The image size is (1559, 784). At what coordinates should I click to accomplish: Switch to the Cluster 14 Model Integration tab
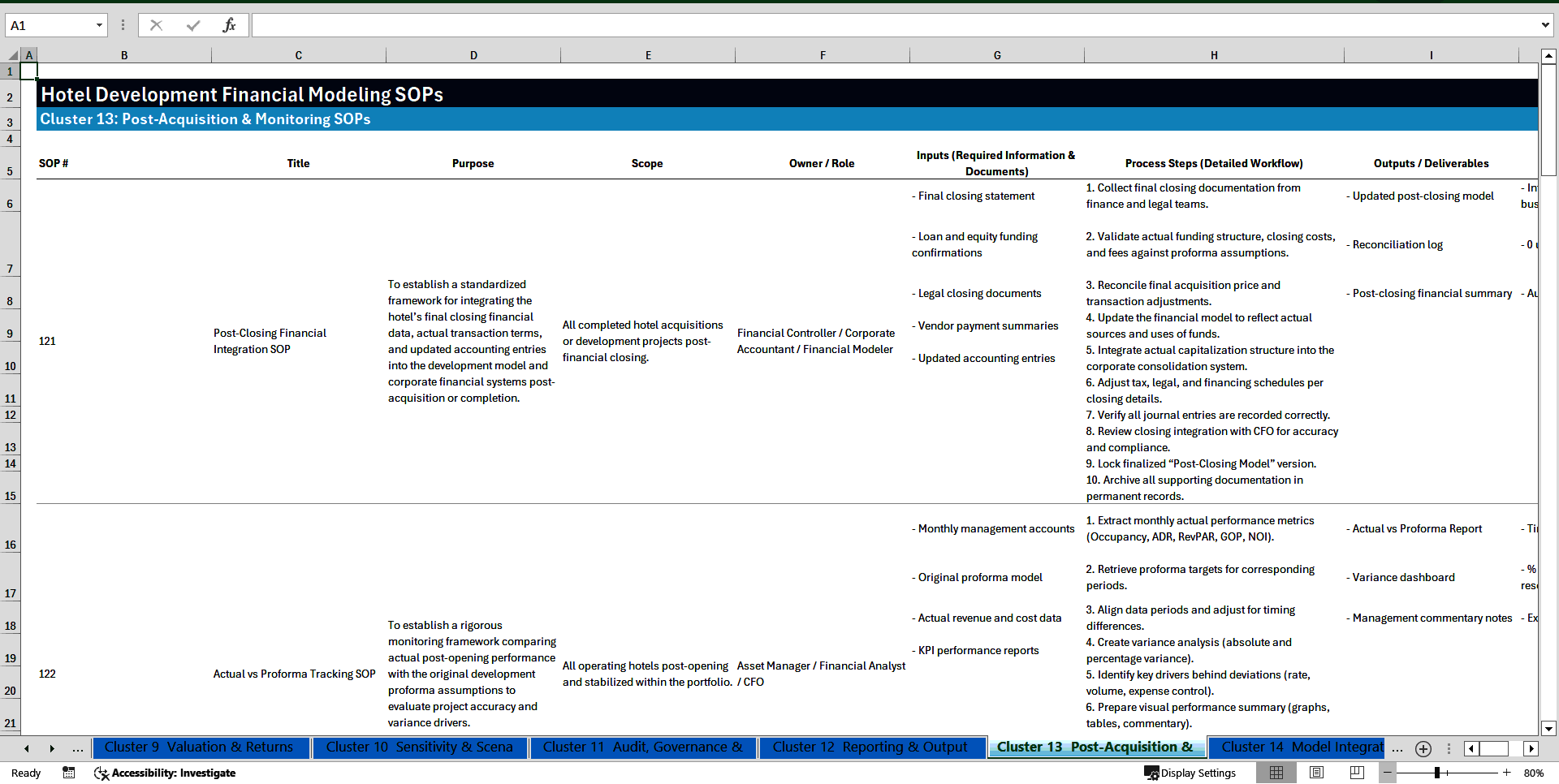tap(1298, 747)
